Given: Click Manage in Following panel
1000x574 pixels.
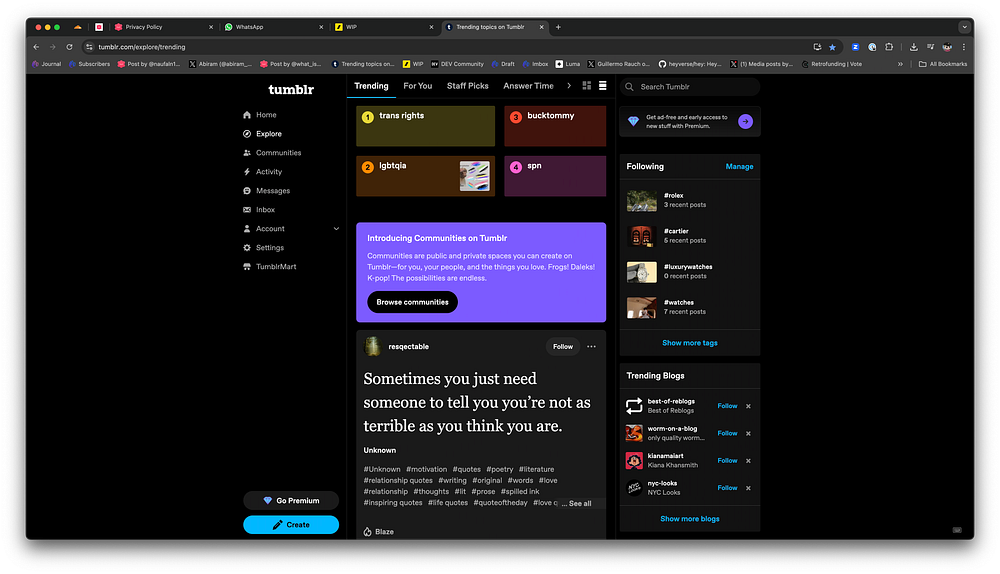Looking at the screenshot, I should [739, 166].
